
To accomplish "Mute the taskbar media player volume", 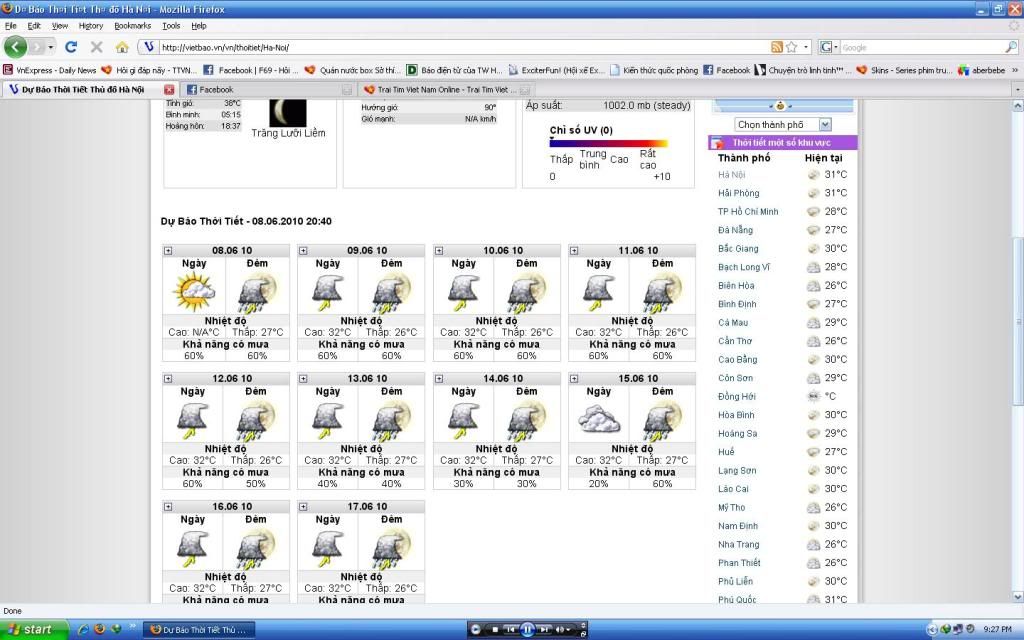I will click(x=560, y=630).
